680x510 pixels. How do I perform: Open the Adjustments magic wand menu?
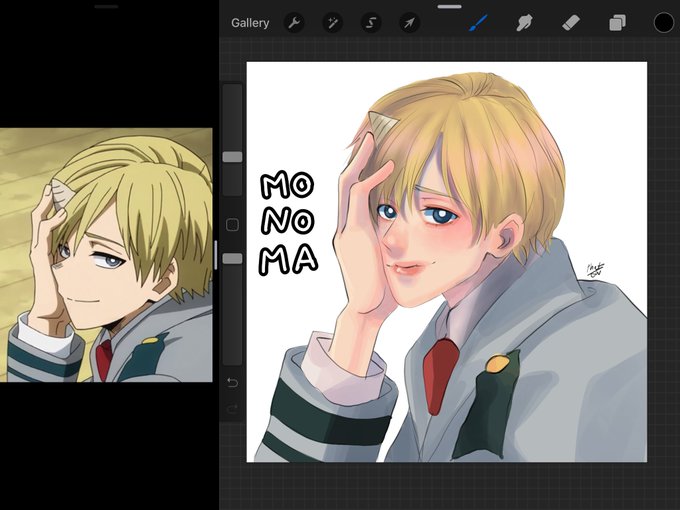click(x=333, y=23)
